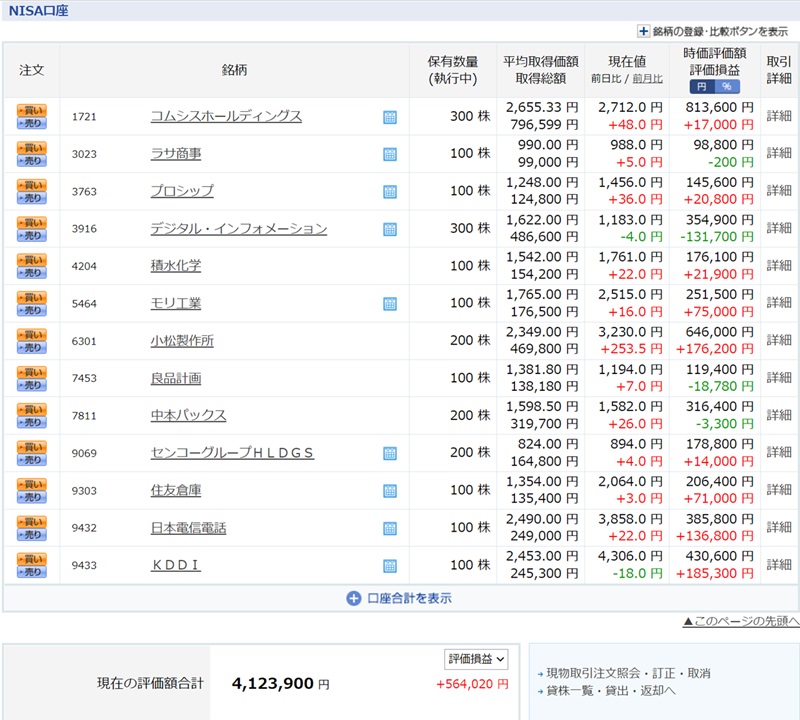The width and height of the screenshot is (800, 720).
Task: Open the ラサ商事 stock link
Action: coord(176,154)
